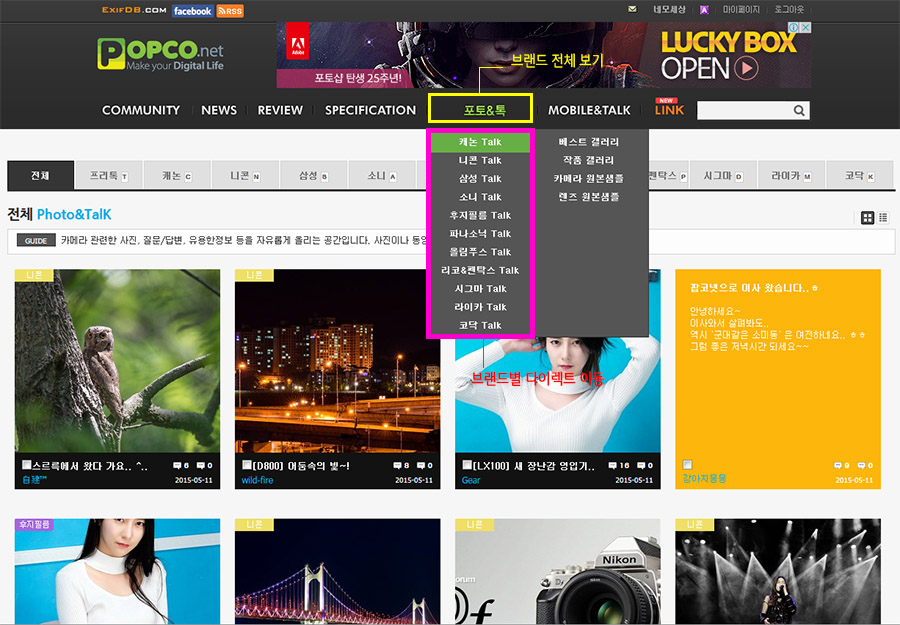Image resolution: width=900 pixels, height=625 pixels.
Task: Click the mail envelope icon in top bar
Action: (632, 9)
